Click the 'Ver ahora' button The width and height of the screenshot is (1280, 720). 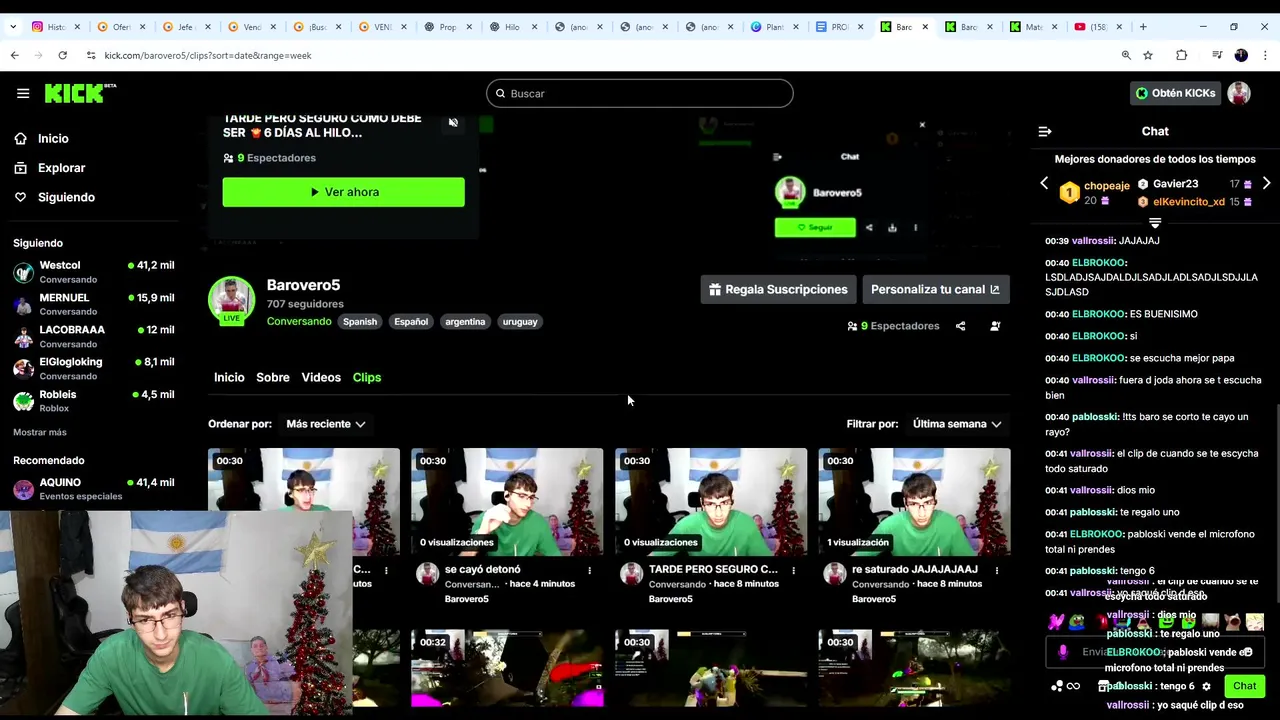[343, 192]
